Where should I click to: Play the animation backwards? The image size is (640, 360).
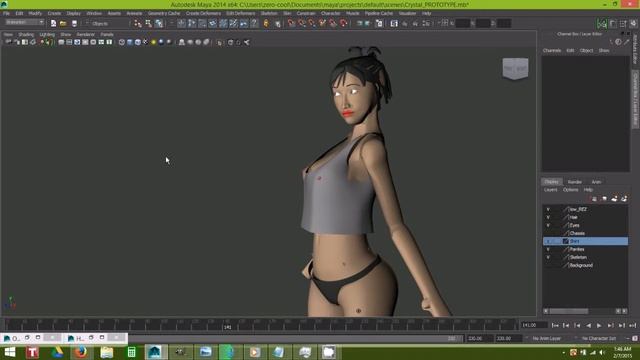coord(588,325)
